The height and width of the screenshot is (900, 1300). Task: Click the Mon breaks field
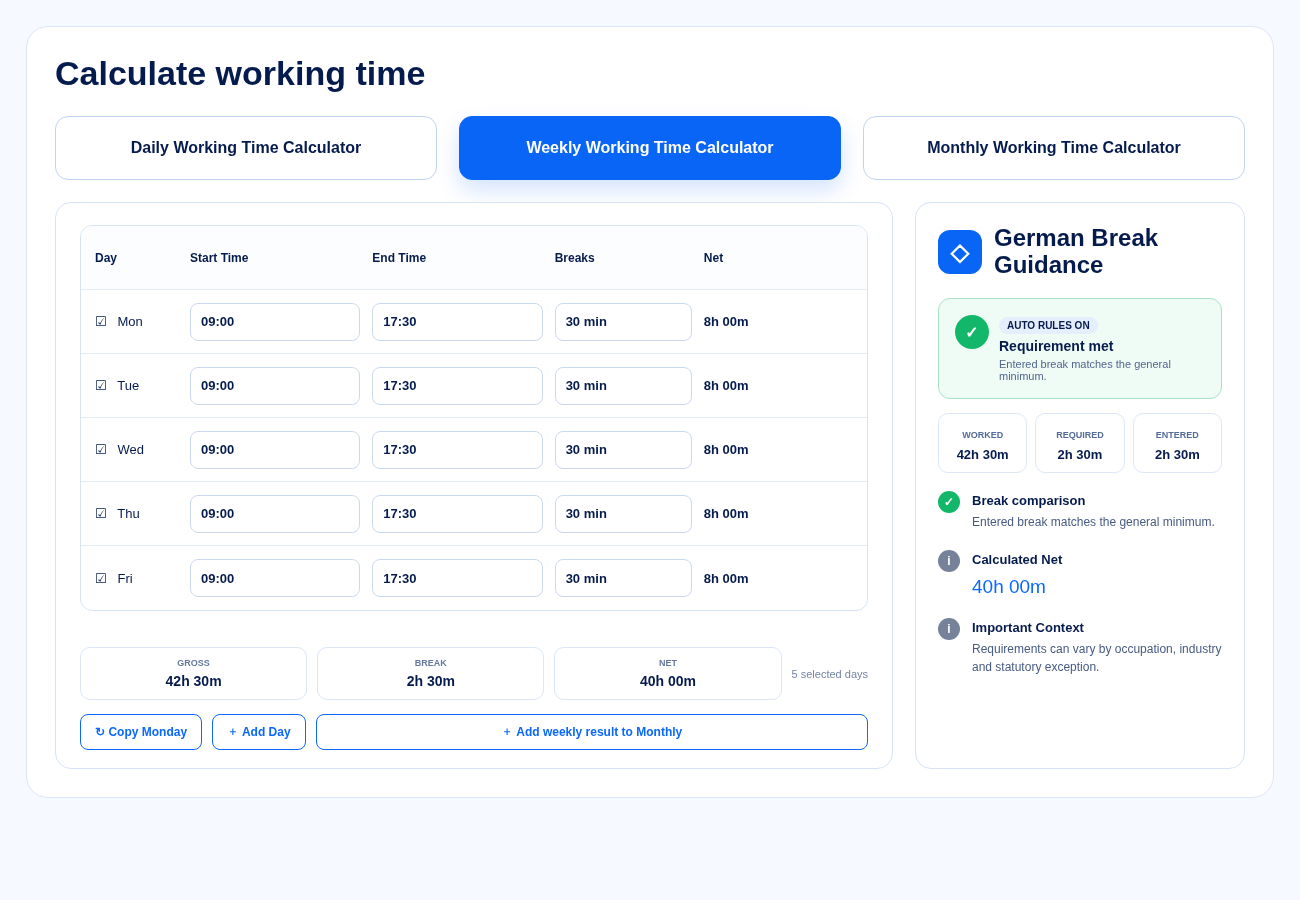623,322
